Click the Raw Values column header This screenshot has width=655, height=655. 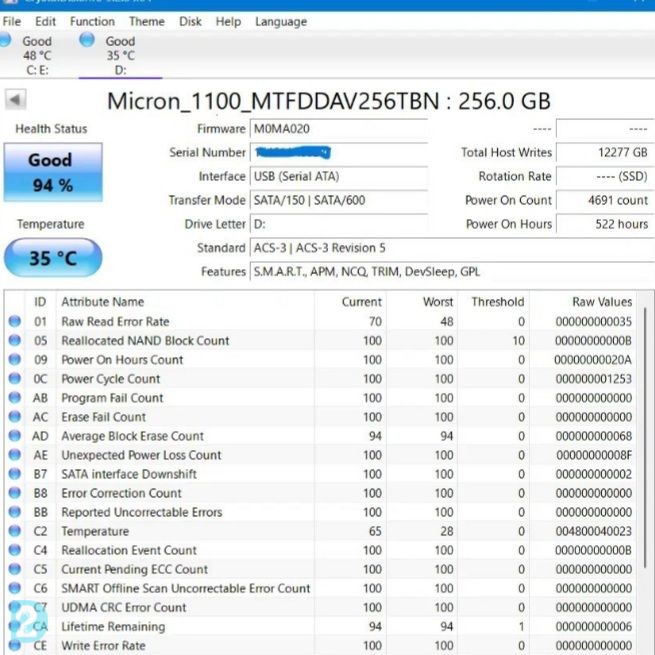pyautogui.click(x=583, y=302)
